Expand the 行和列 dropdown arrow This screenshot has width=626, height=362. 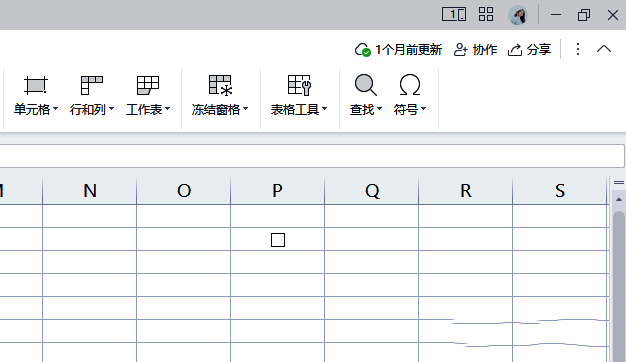(x=111, y=109)
